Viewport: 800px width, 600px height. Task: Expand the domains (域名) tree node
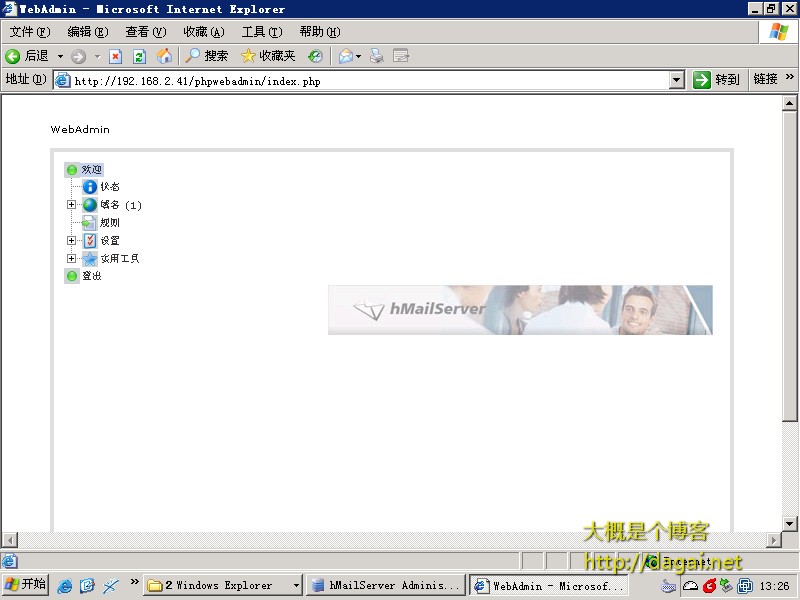pyautogui.click(x=72, y=205)
